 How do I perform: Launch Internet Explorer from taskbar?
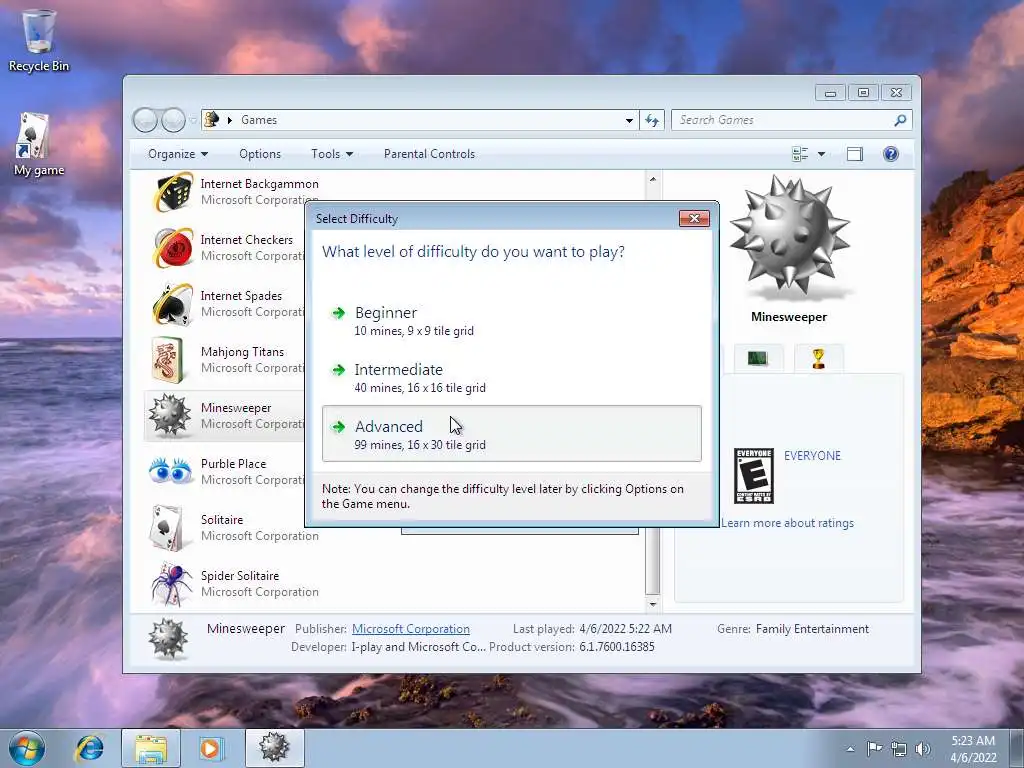tap(89, 748)
